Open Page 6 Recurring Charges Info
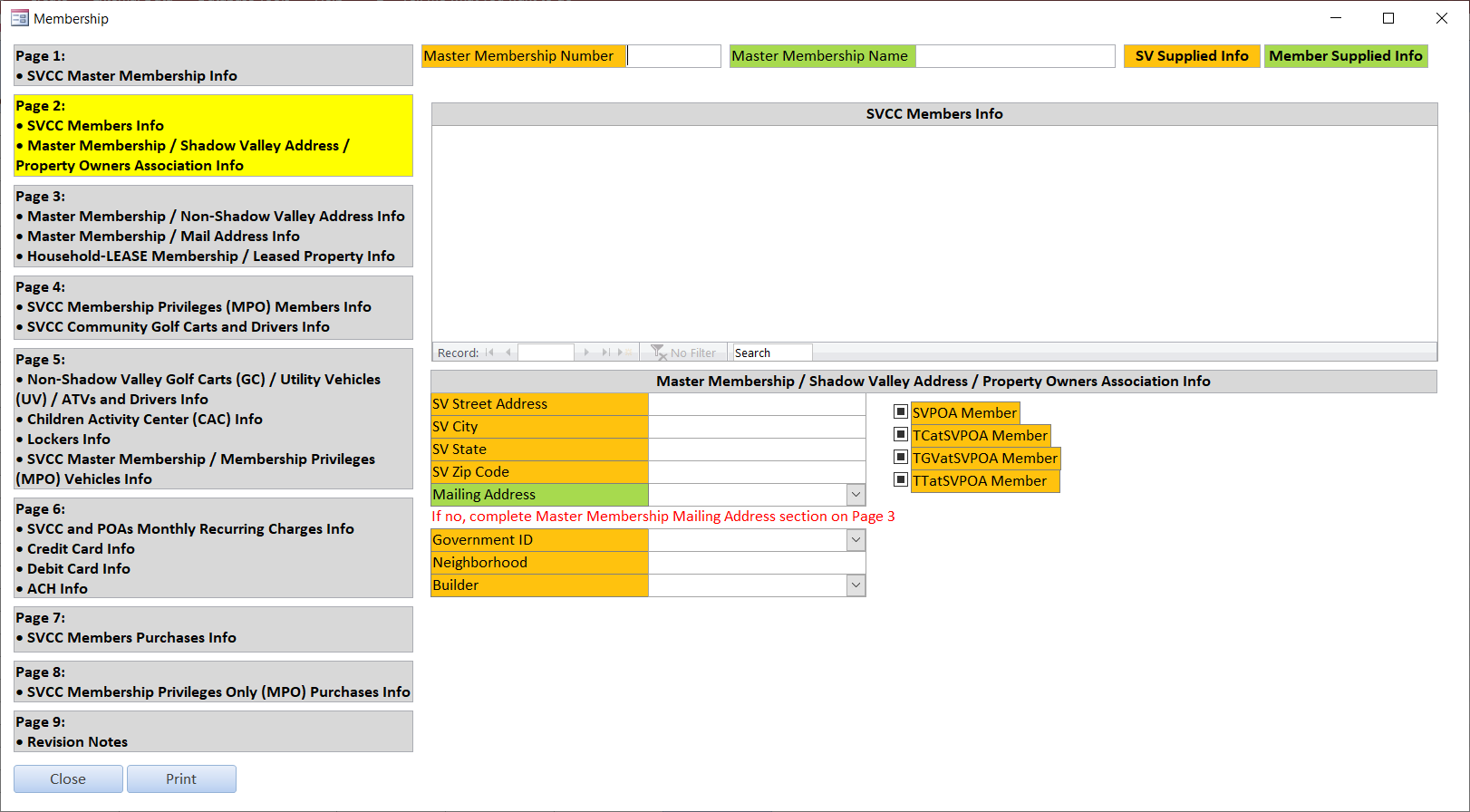The image size is (1470, 812). pos(213,547)
